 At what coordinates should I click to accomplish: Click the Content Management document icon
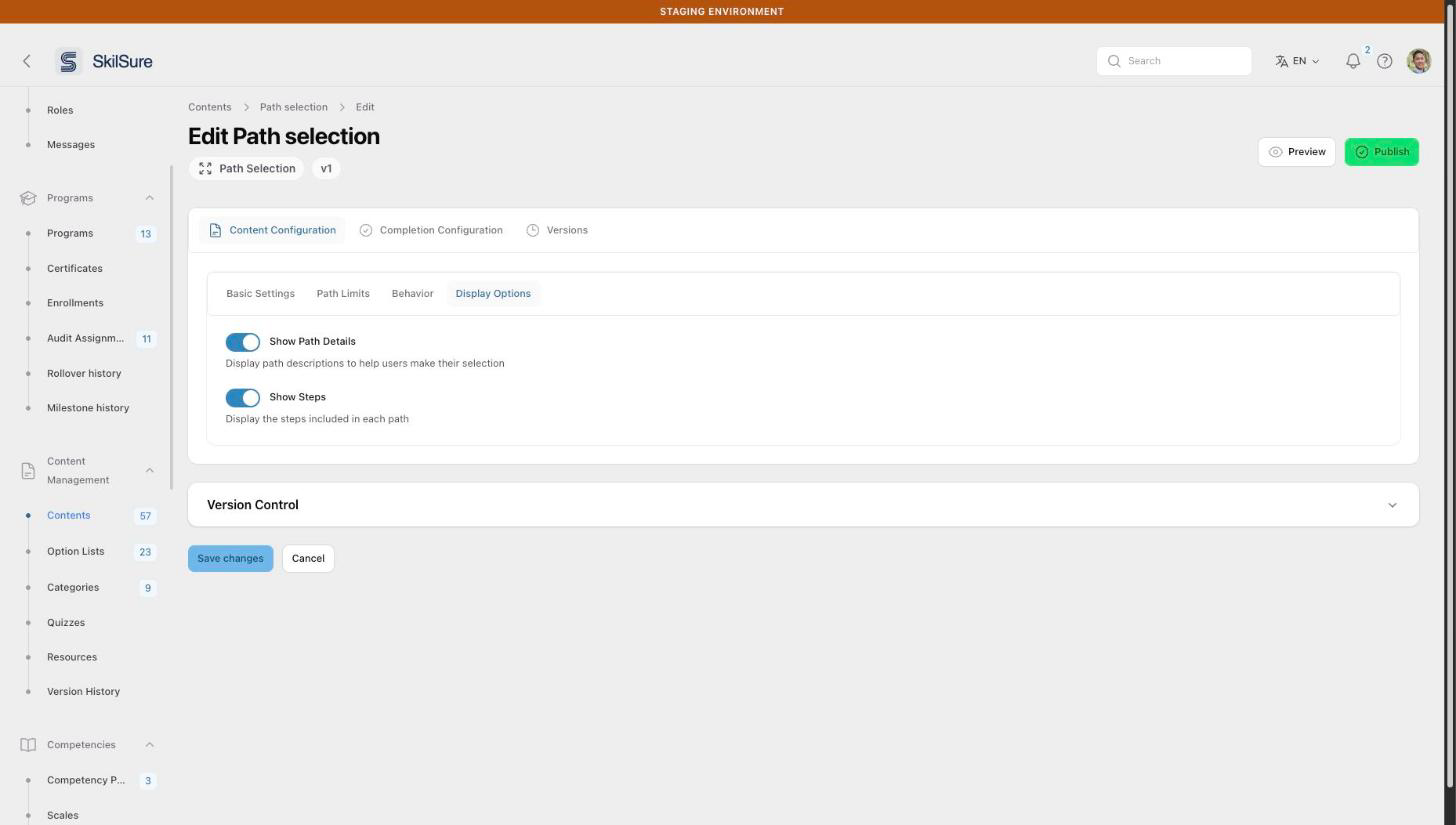pyautogui.click(x=28, y=471)
